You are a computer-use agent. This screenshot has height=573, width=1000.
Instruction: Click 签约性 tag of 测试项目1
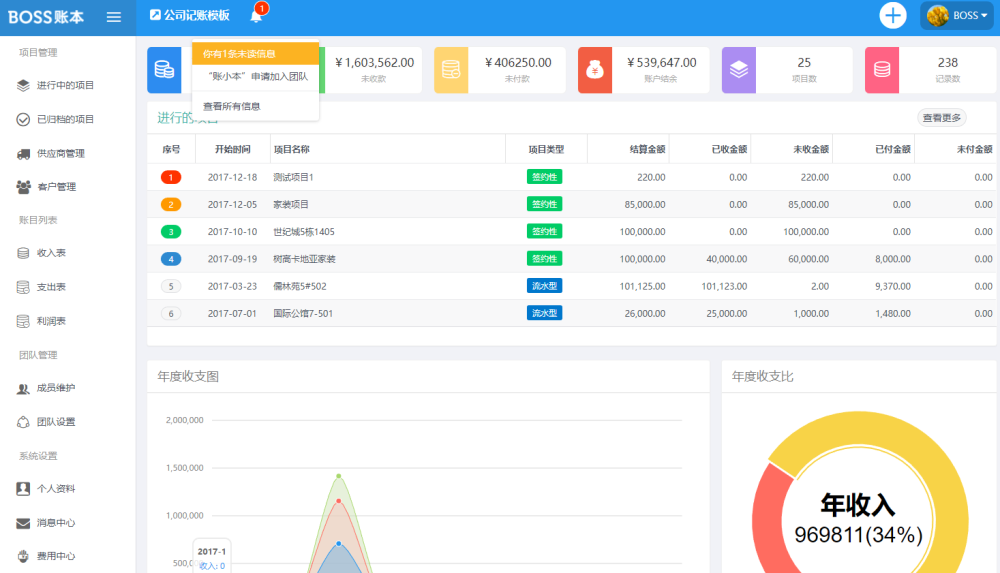pyautogui.click(x=544, y=177)
